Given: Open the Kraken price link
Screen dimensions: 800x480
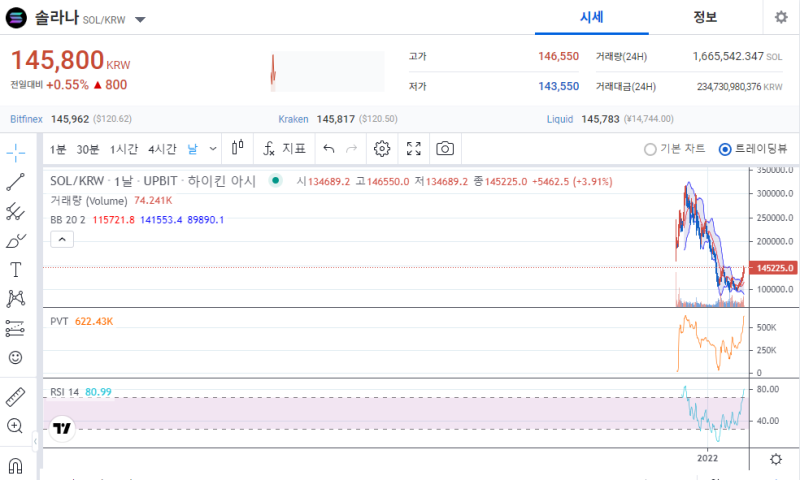Looking at the screenshot, I should pos(293,119).
